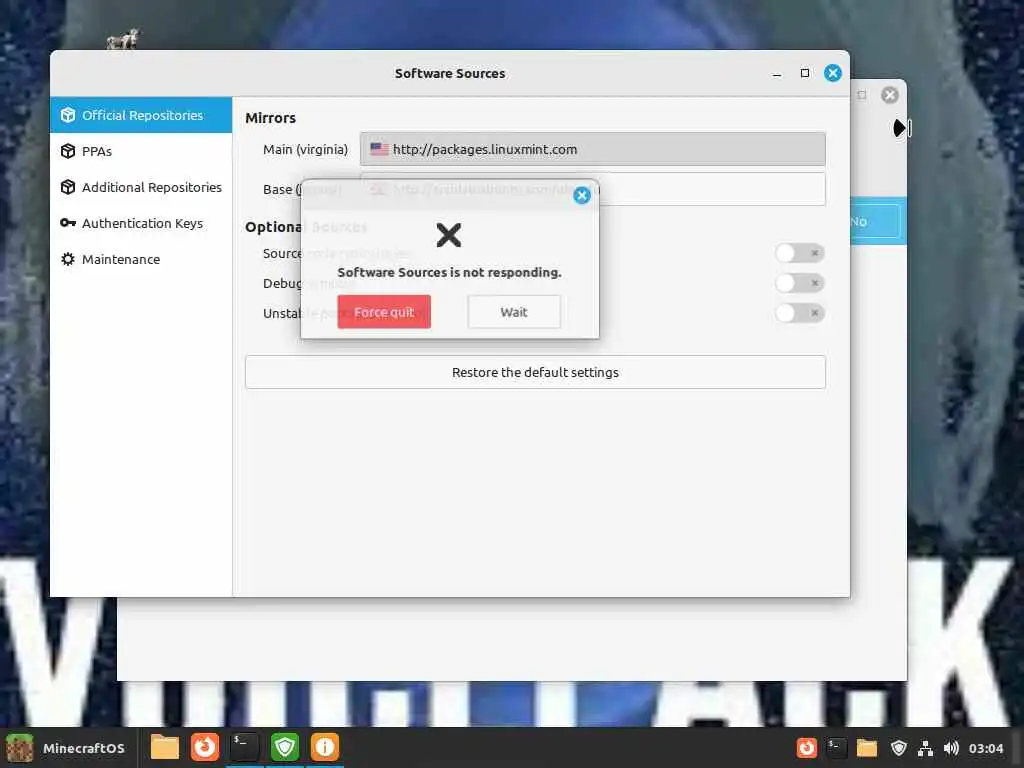Click the 03:04 clock
This screenshot has width=1024, height=768.
click(x=985, y=748)
